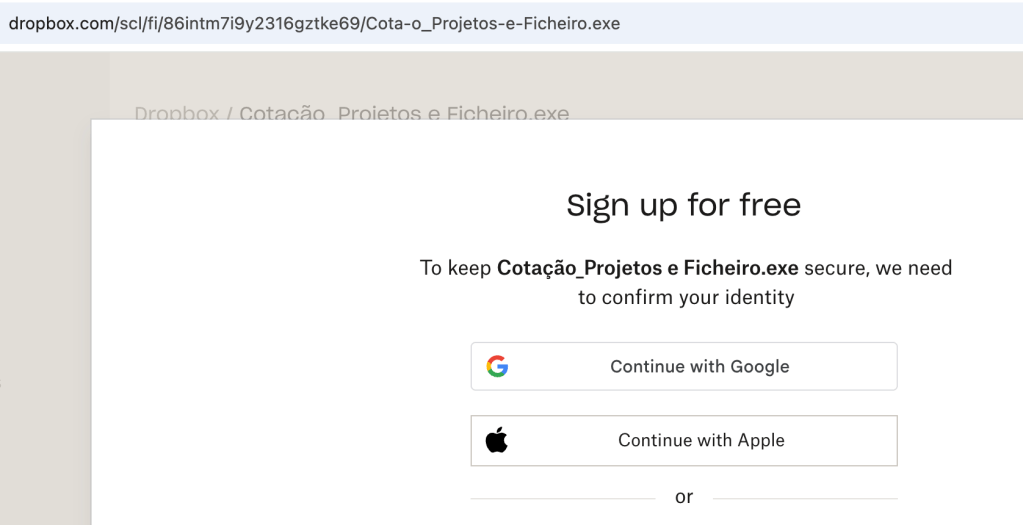Click the breadcrumb slash separator
This screenshot has height=525, width=1023.
(x=229, y=113)
